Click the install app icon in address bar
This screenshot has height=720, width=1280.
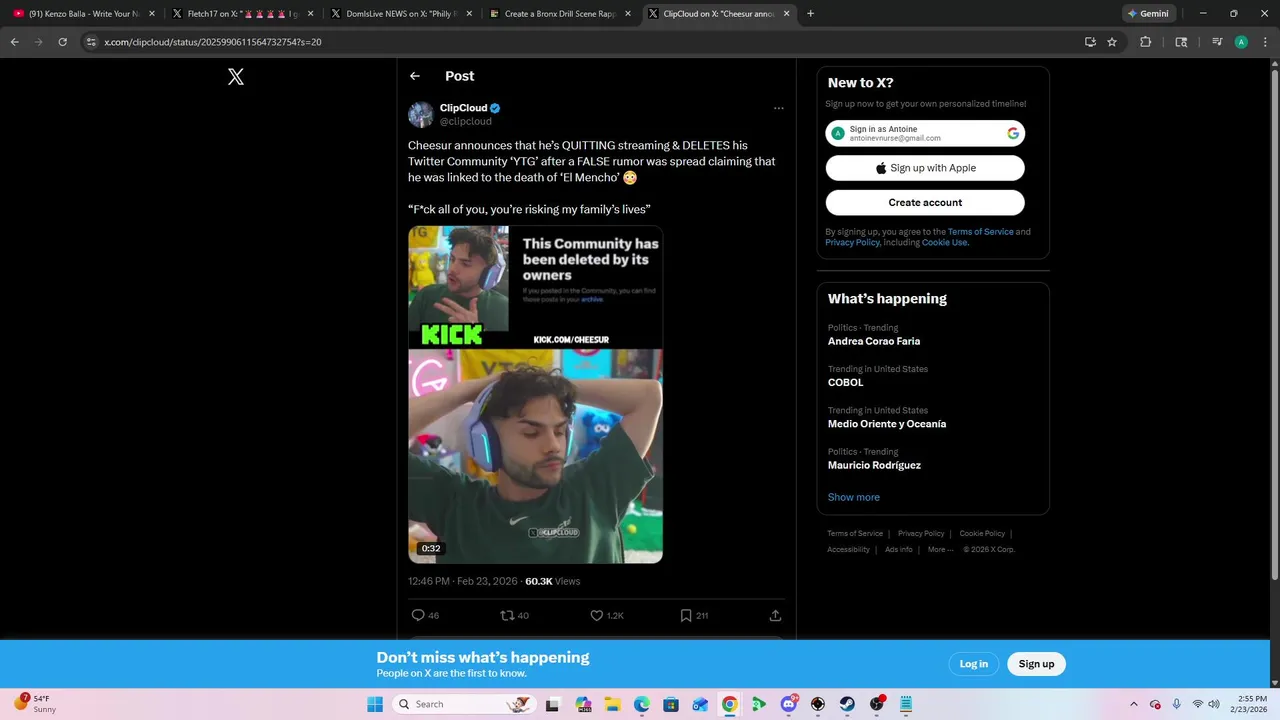1090,42
